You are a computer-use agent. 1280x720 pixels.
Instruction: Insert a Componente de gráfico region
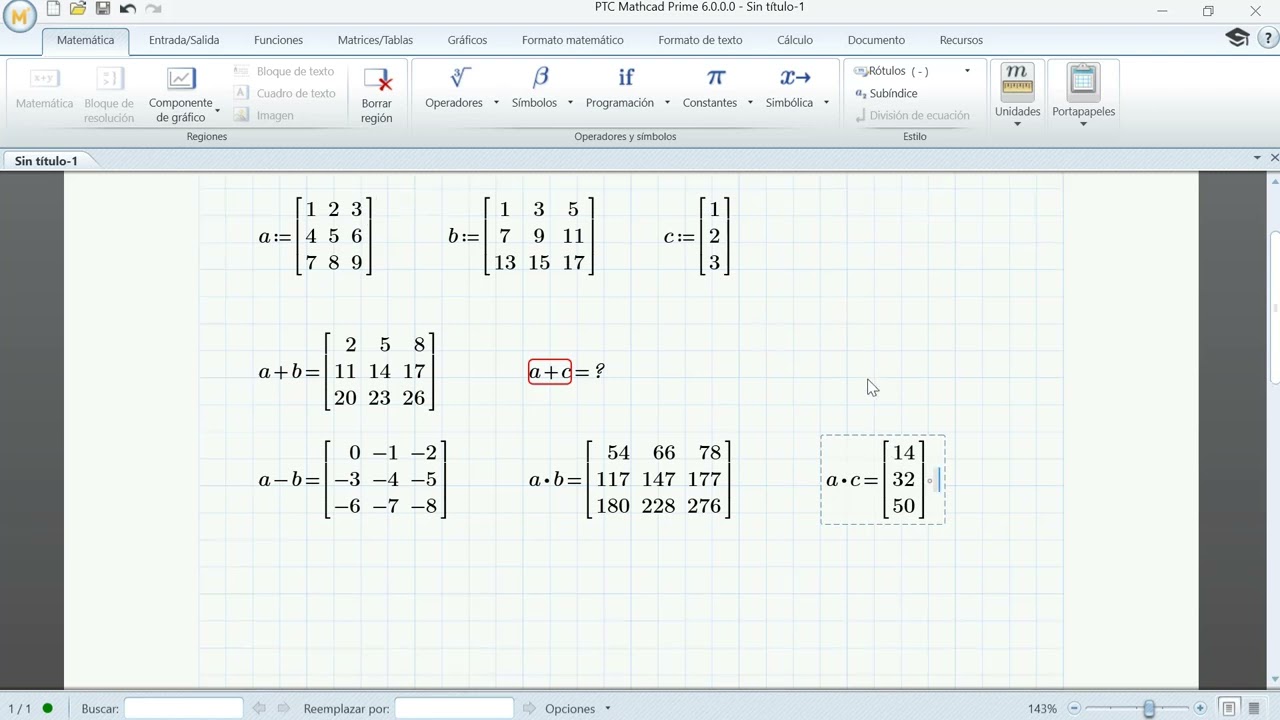tap(181, 94)
